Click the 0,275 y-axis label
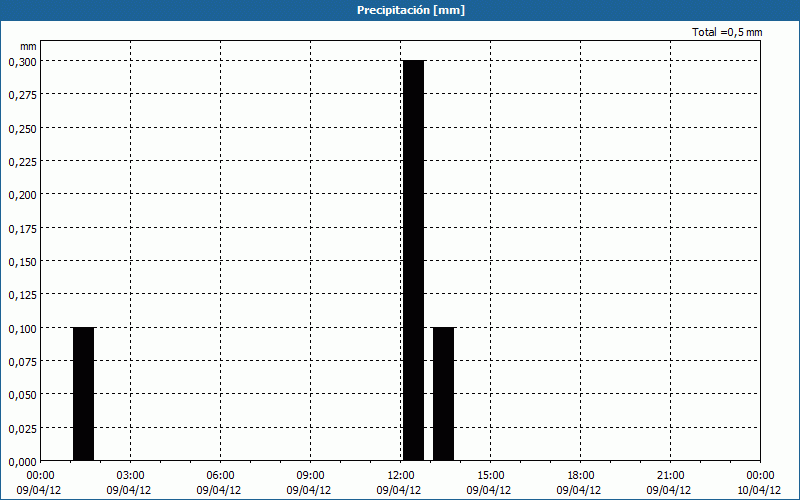Screen dimensions: 800x500 (22, 95)
